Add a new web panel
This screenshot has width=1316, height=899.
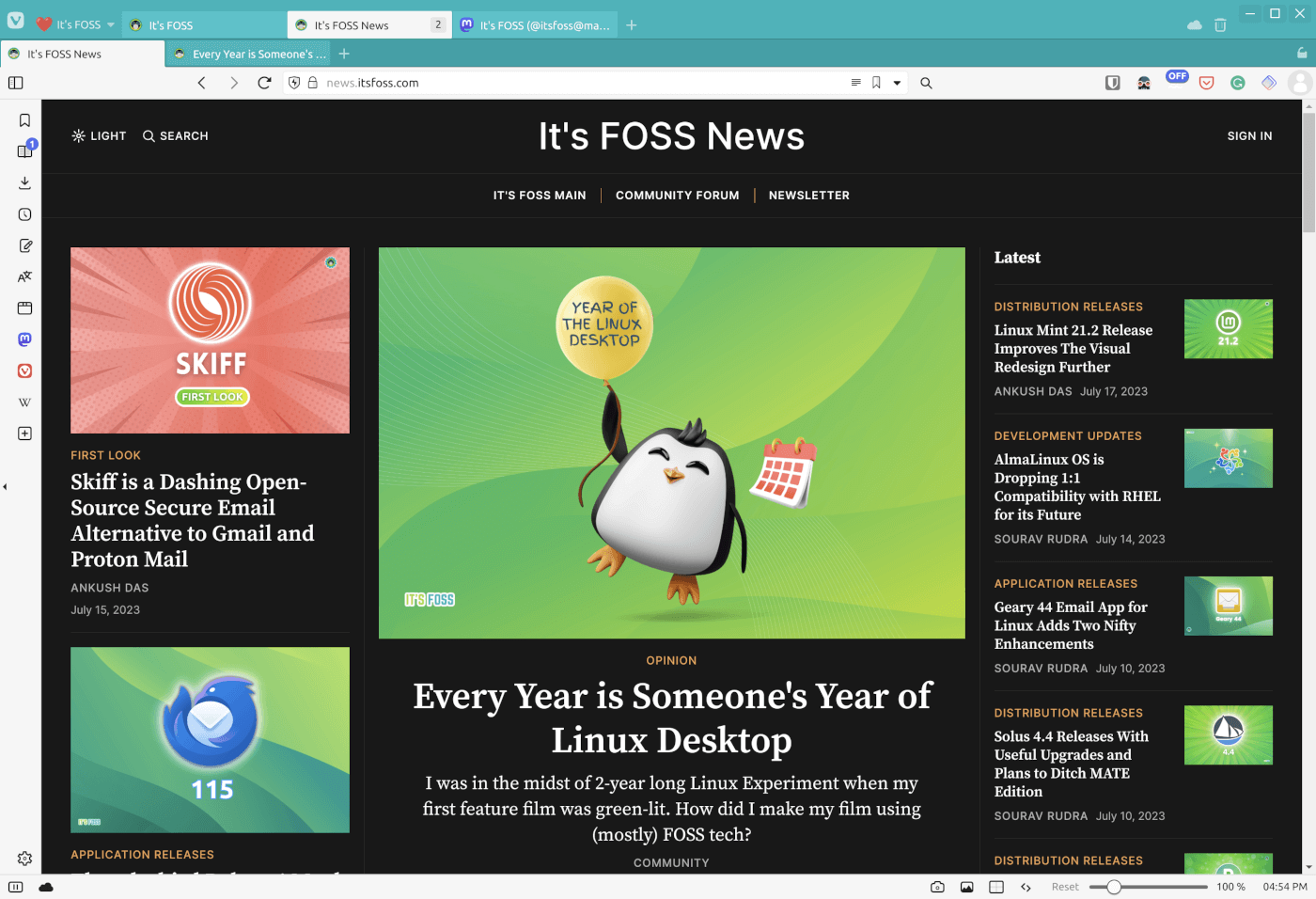click(x=24, y=434)
